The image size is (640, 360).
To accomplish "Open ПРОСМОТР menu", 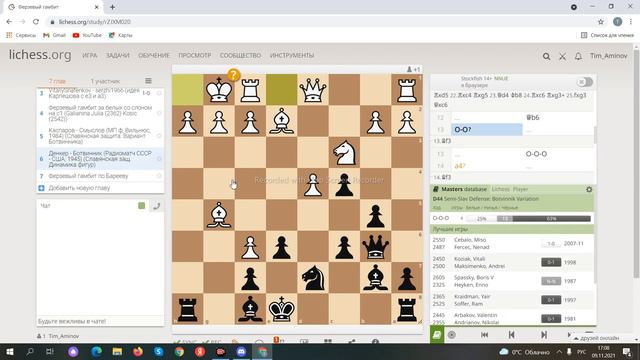I will click(x=194, y=56).
